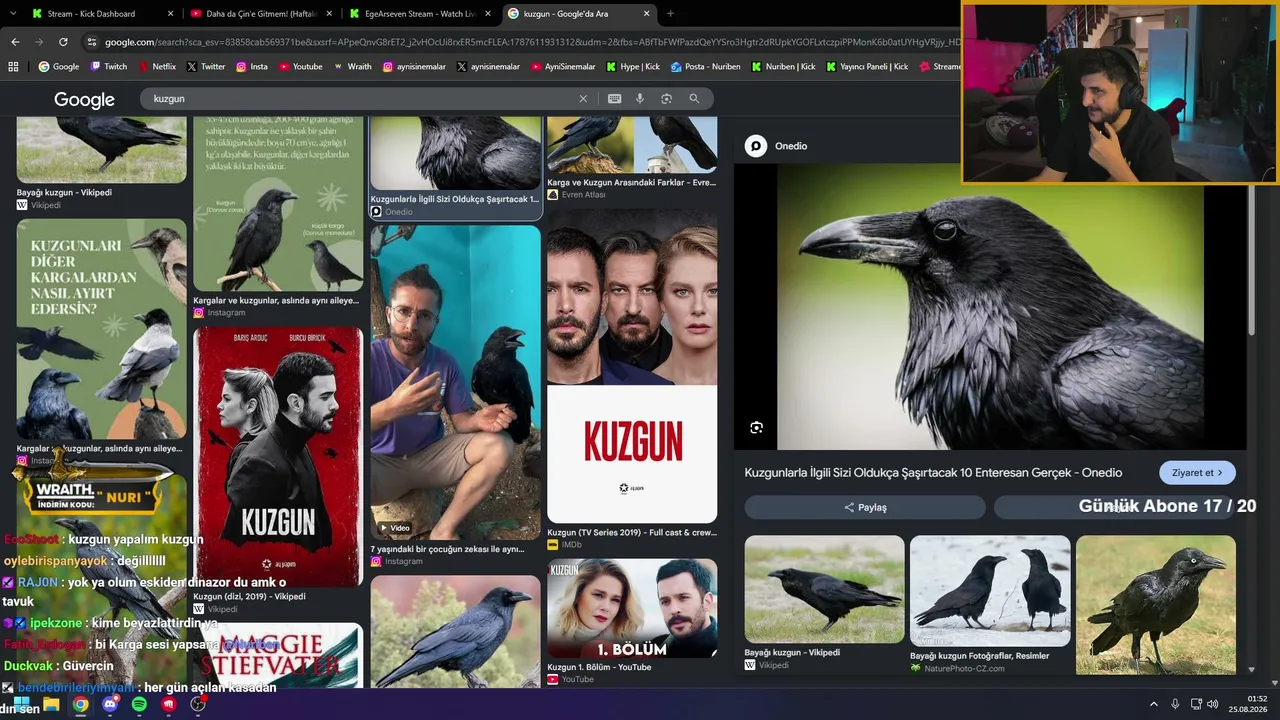Image resolution: width=1280 pixels, height=720 pixels.
Task: Open File Explorer from the taskbar
Action: [x=51, y=704]
